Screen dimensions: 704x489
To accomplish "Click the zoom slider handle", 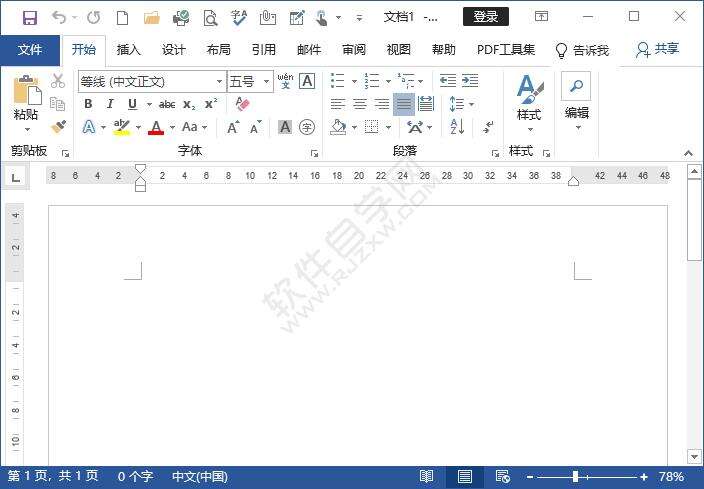I will point(576,477).
